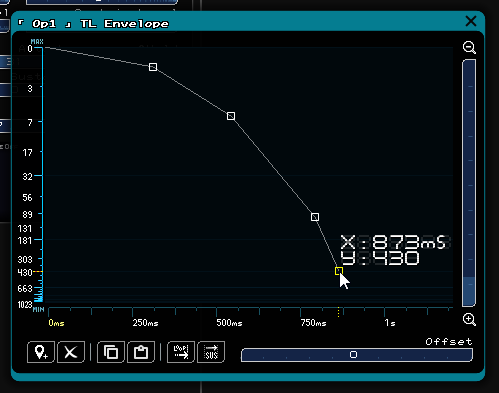Click the delete point X button
This screenshot has width=499, height=393.
point(71,352)
